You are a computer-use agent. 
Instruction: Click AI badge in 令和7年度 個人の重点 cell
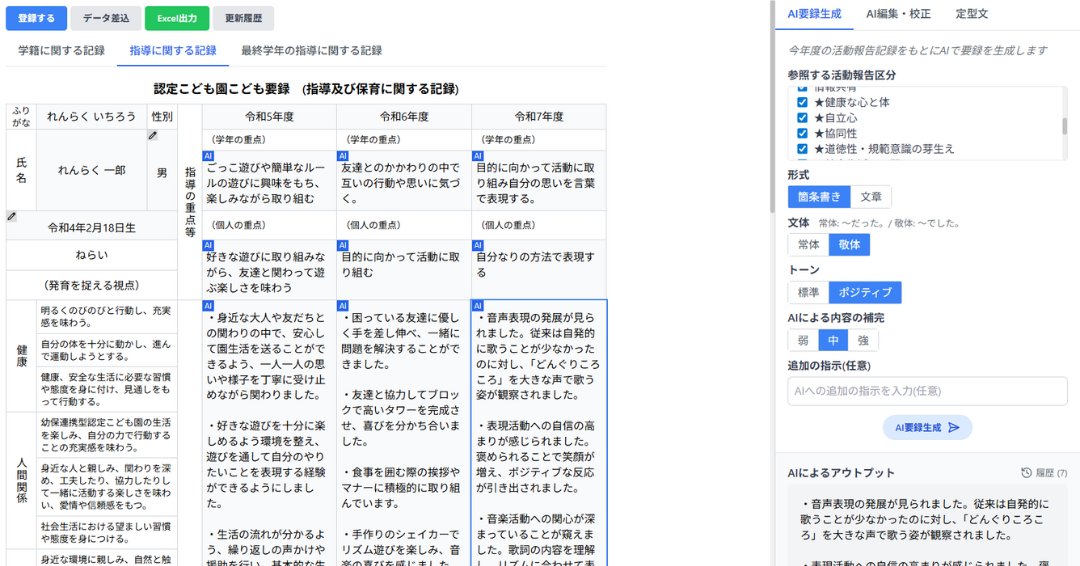[x=478, y=245]
